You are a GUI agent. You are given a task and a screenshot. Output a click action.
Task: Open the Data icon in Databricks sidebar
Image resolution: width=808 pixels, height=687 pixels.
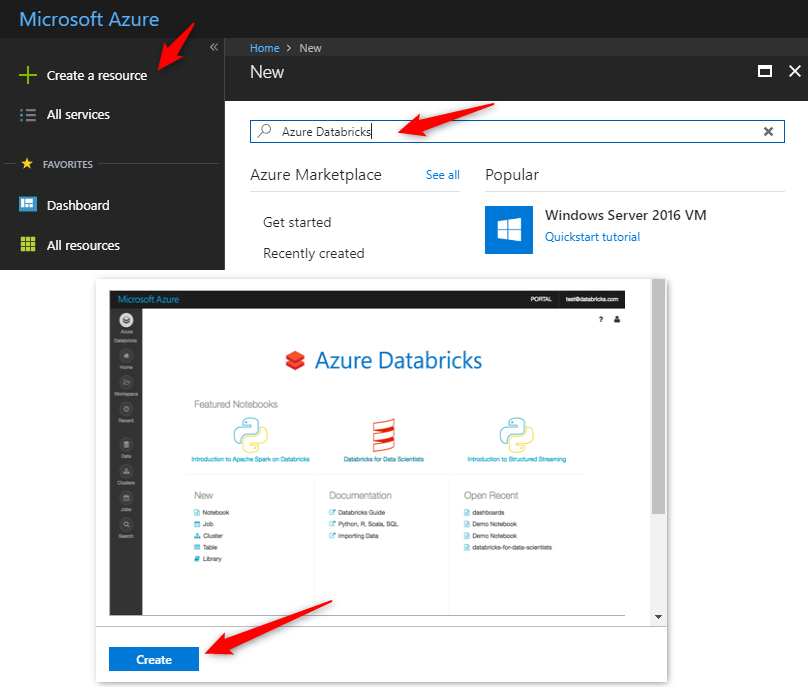point(126,445)
